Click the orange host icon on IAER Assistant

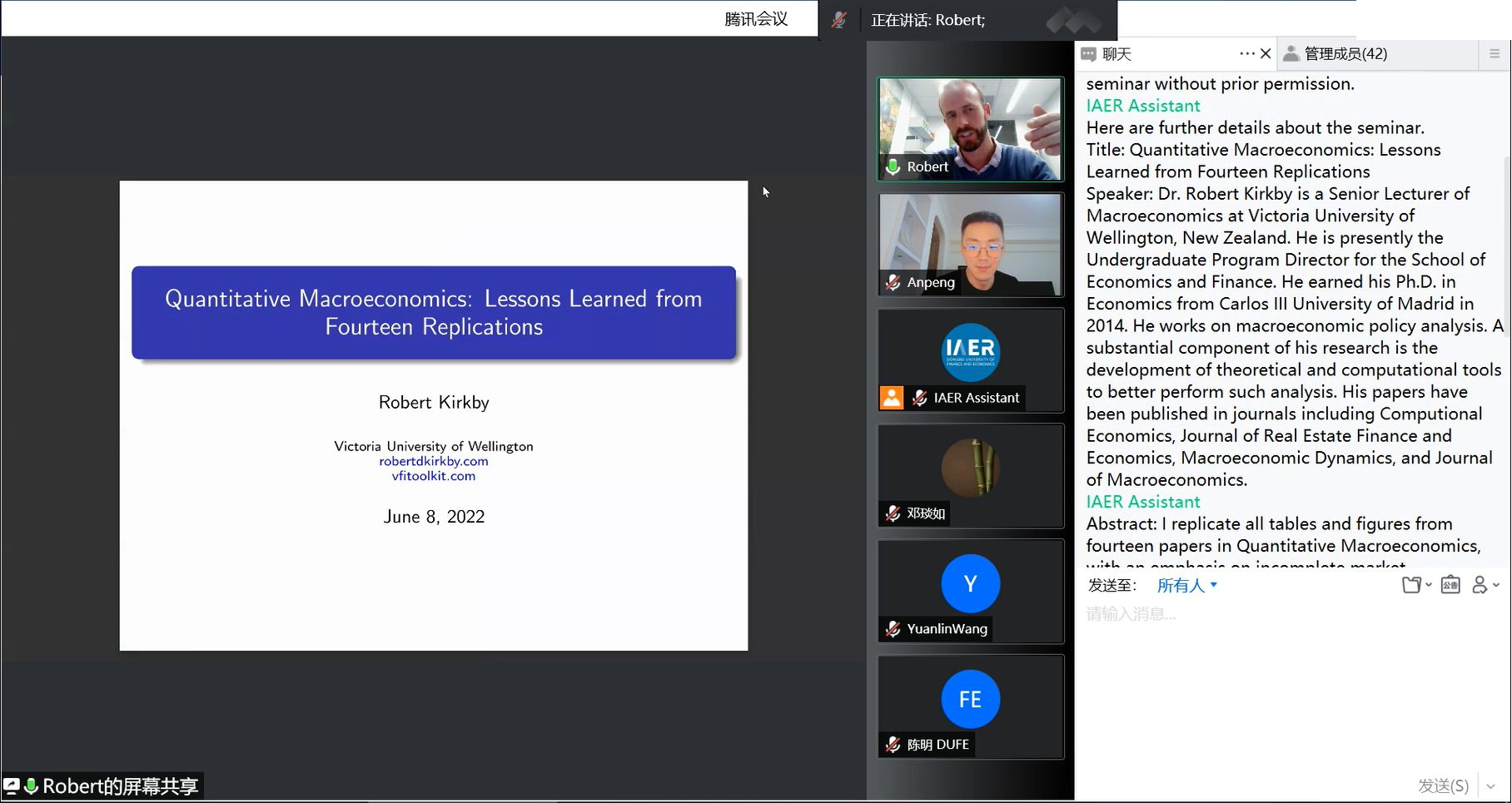point(892,398)
